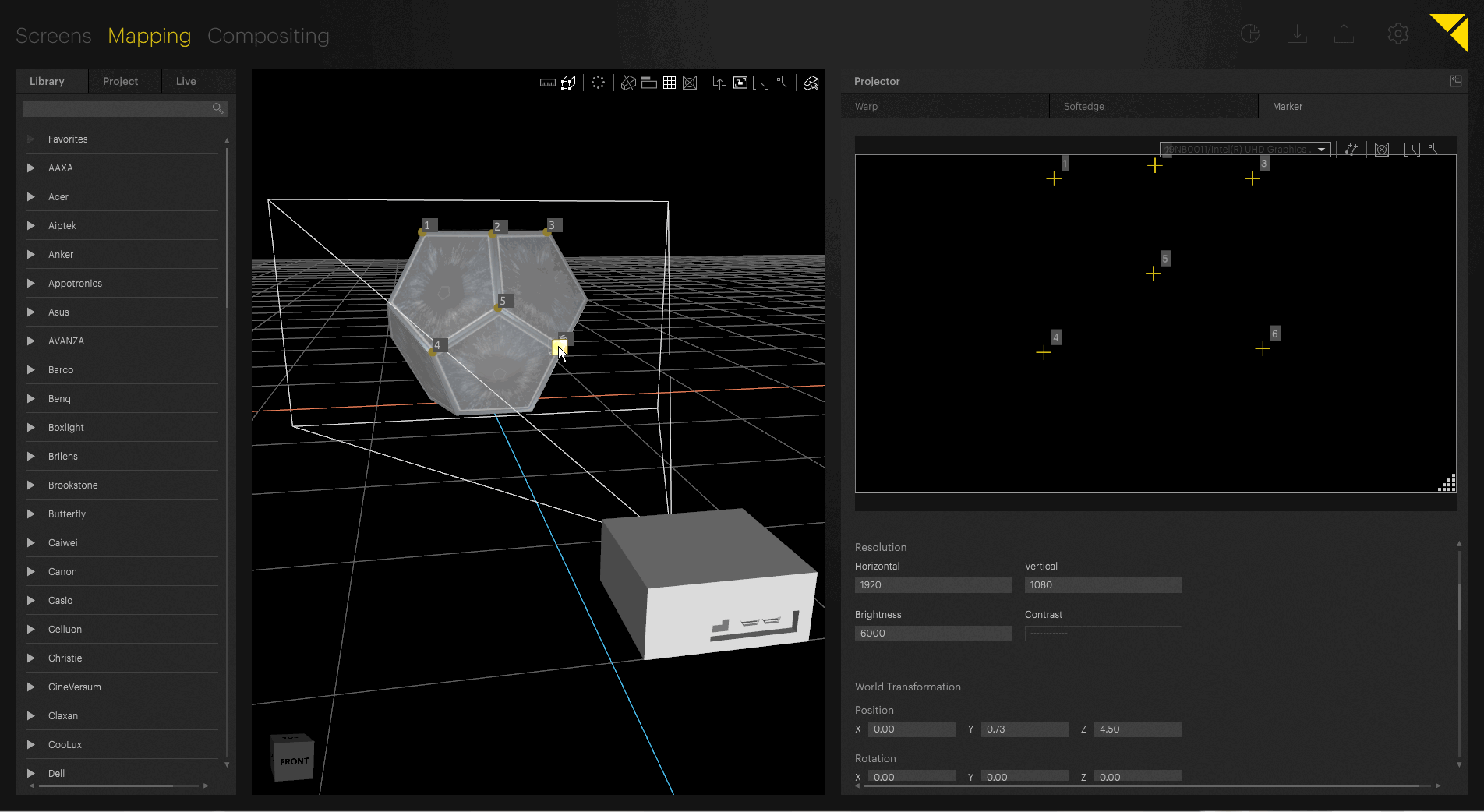The width and height of the screenshot is (1484, 812).
Task: Click the bounding box cube icon
Action: tap(568, 83)
